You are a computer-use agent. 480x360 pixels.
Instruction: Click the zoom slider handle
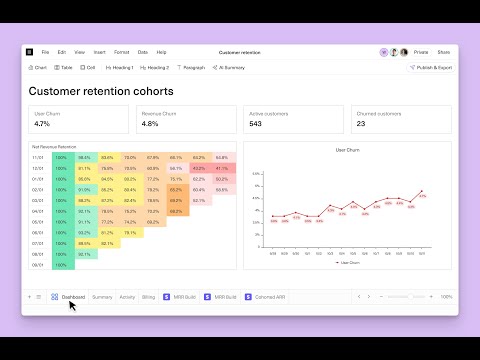click(411, 297)
